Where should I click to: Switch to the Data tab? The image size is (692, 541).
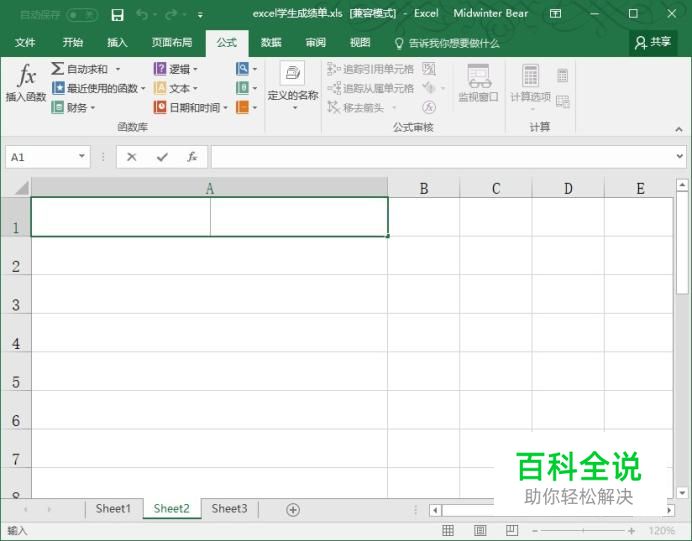click(x=271, y=42)
